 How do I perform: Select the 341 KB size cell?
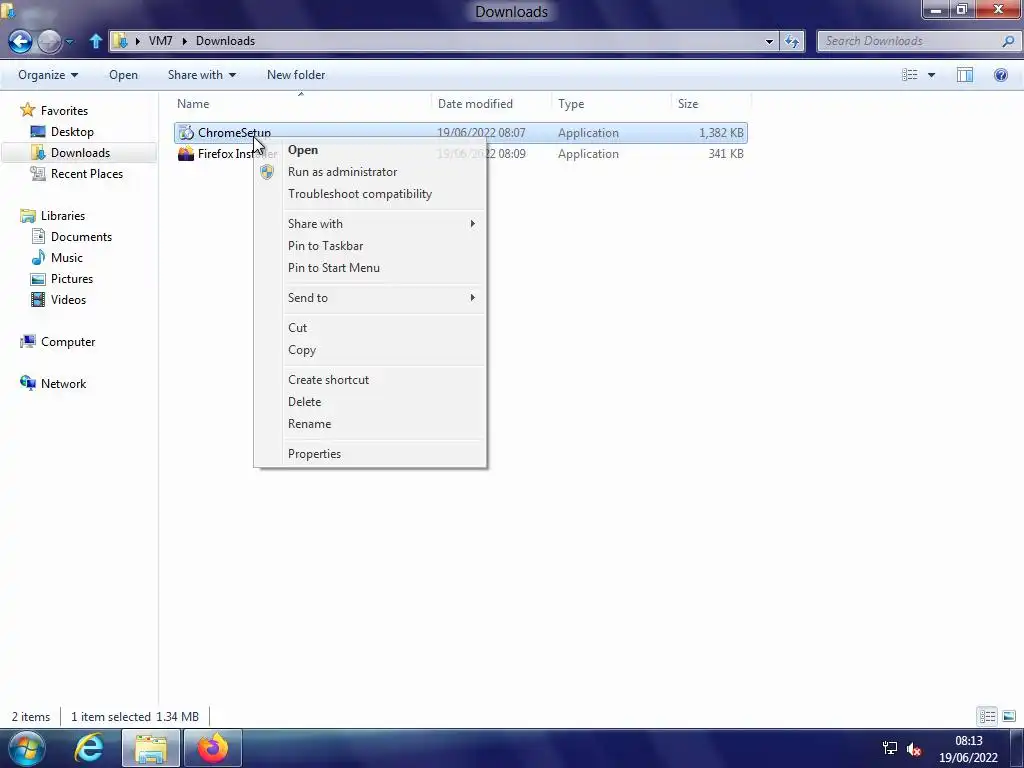point(726,153)
